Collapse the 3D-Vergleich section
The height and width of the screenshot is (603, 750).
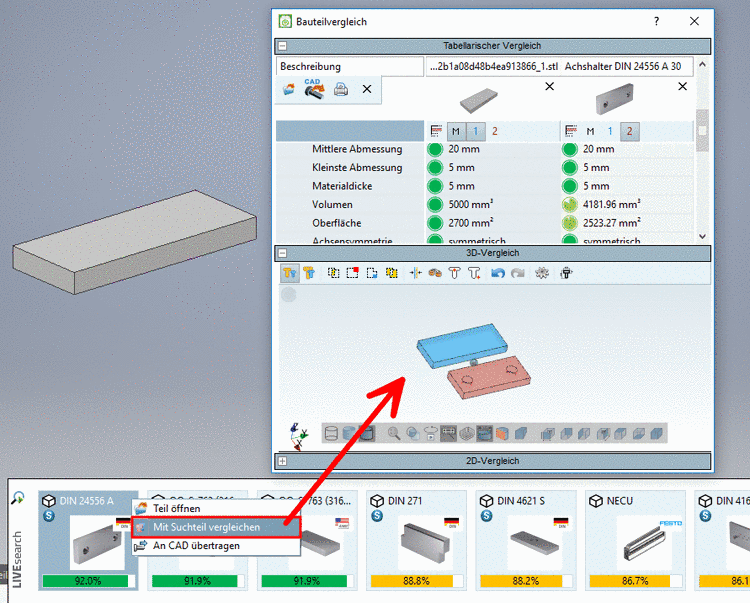(283, 253)
